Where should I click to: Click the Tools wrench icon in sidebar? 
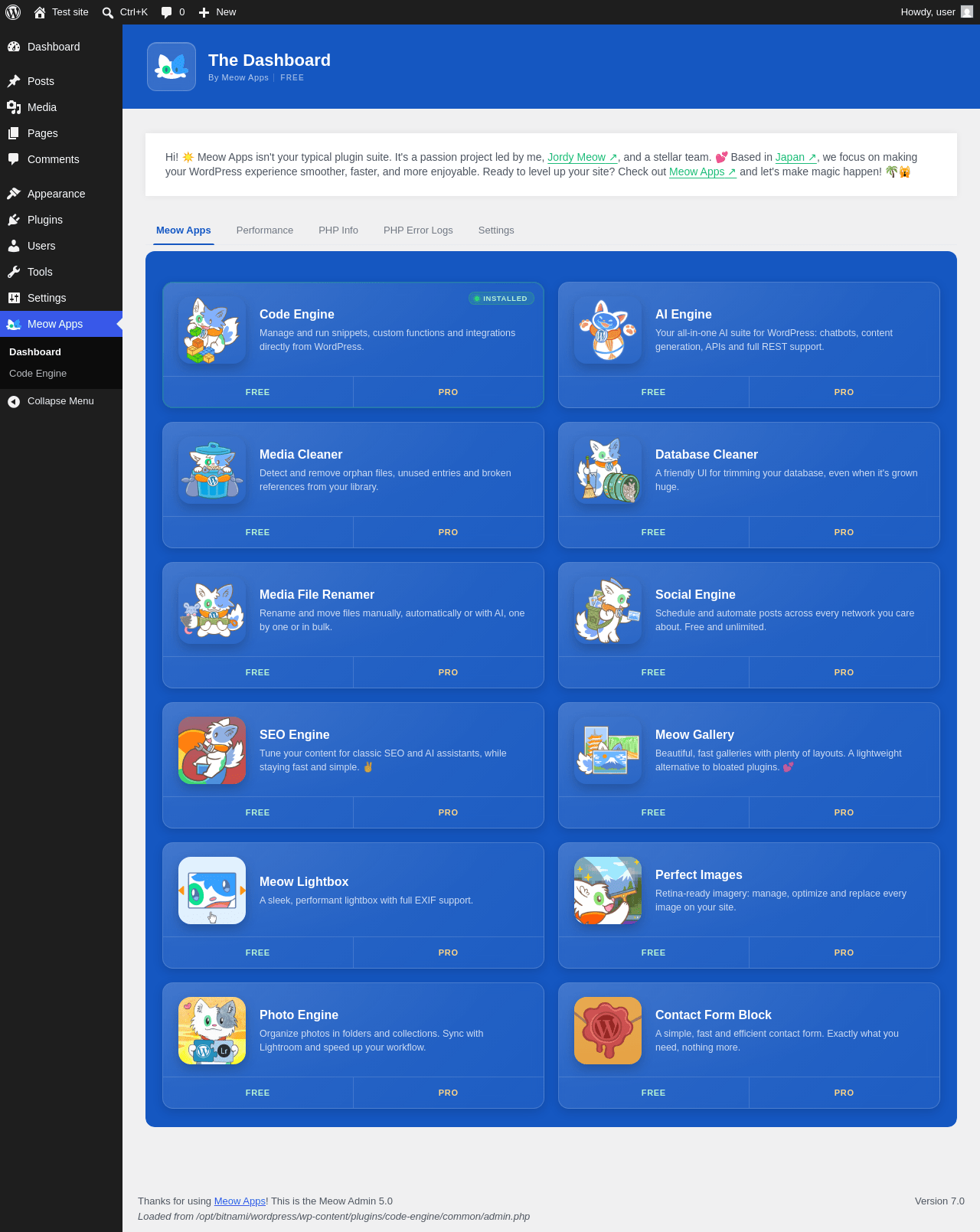point(14,272)
